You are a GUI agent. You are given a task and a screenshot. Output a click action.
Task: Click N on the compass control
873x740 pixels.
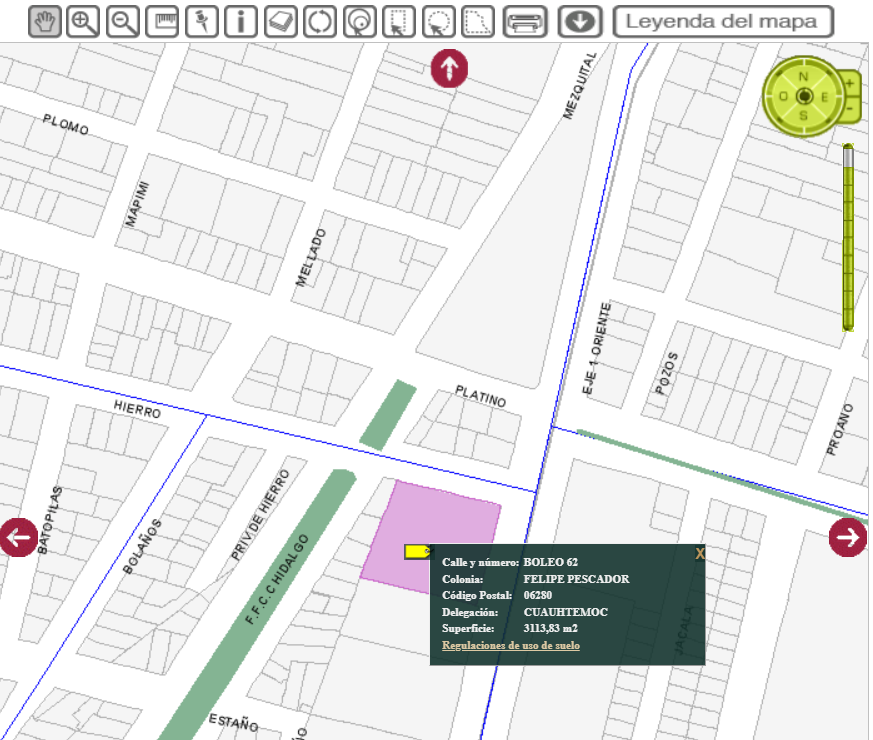(803, 76)
